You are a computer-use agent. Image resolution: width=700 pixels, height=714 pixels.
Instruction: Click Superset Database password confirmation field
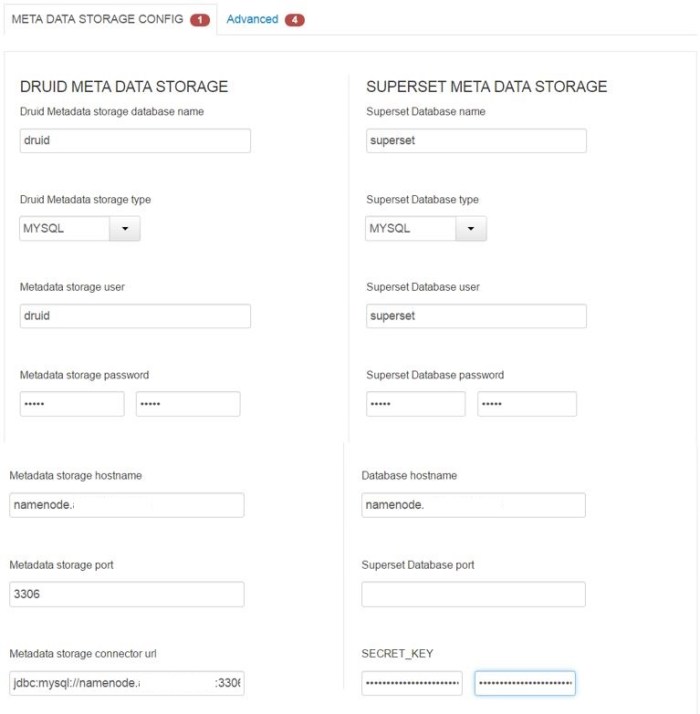(527, 404)
